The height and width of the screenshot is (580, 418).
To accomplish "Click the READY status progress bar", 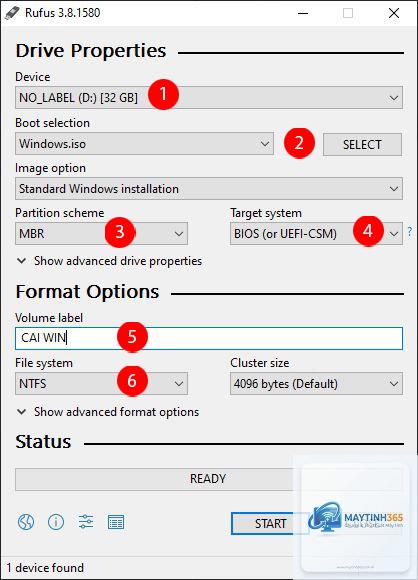I will click(209, 479).
